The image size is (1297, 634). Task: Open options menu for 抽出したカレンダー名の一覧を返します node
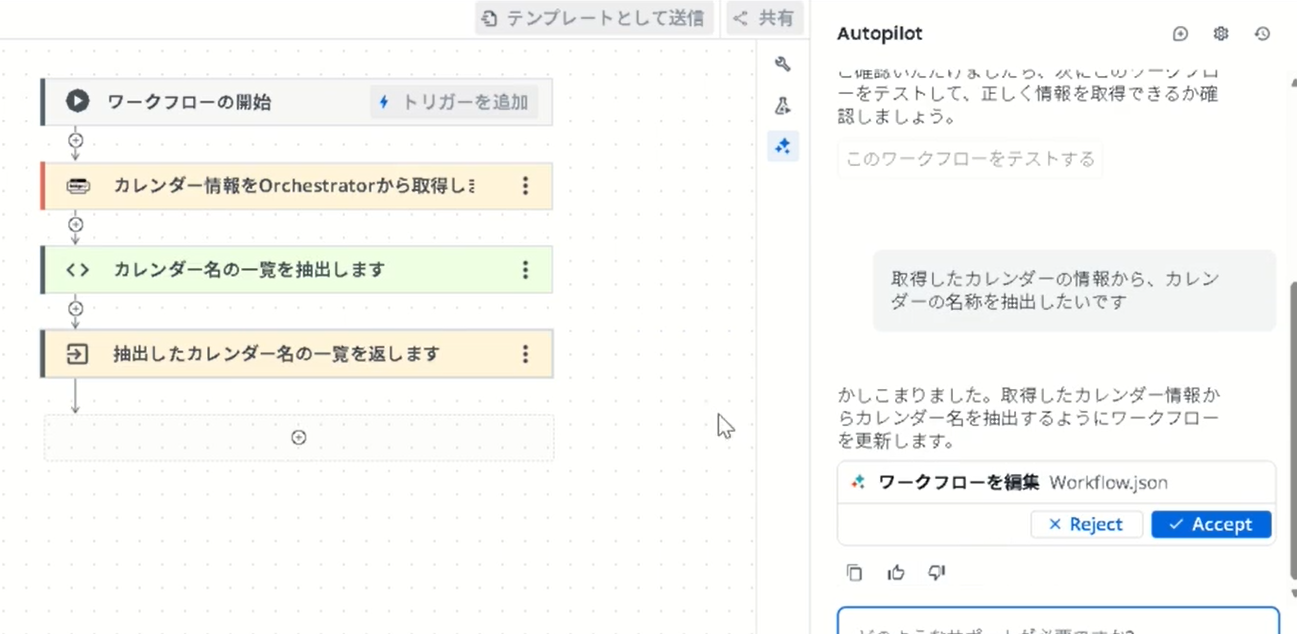[x=525, y=354]
